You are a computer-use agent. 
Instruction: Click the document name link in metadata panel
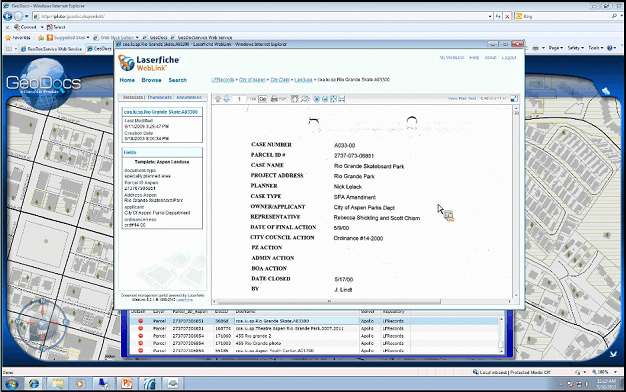click(x=161, y=112)
